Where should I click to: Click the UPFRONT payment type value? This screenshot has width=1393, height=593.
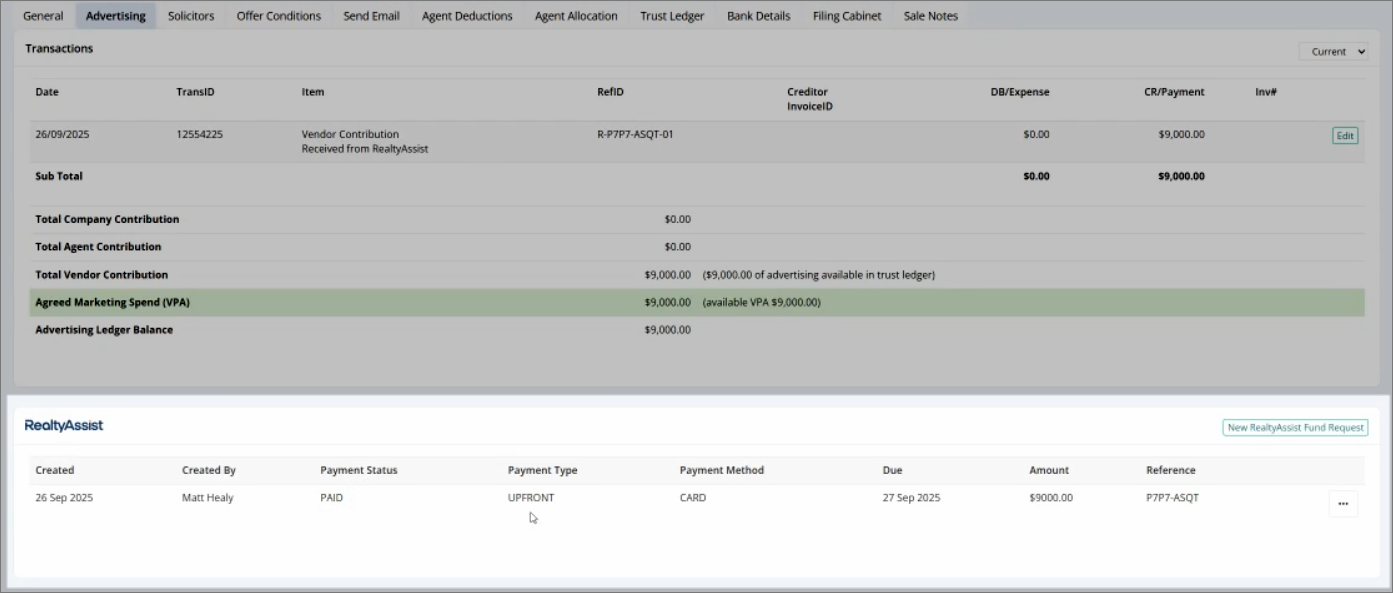[x=531, y=497]
